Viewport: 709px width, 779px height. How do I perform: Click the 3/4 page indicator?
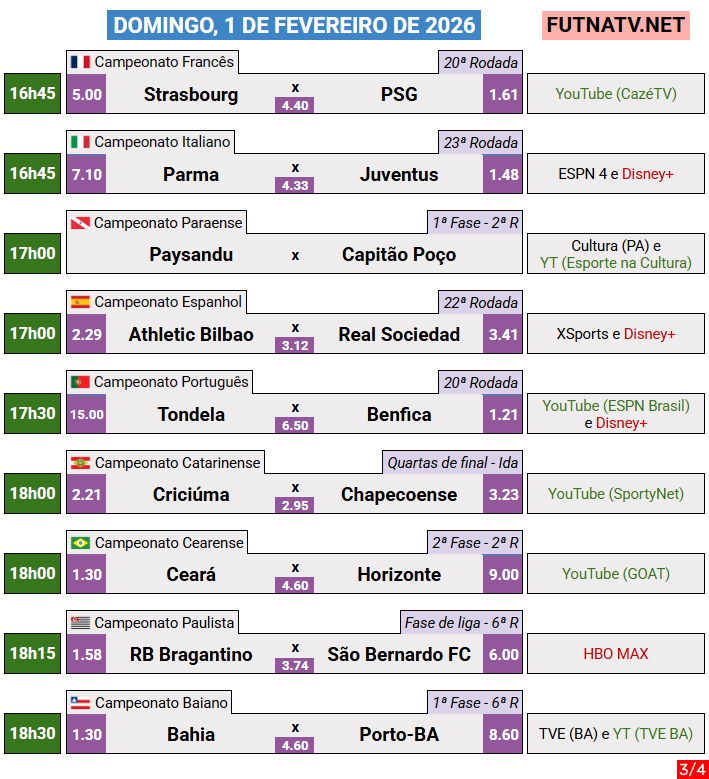pyautogui.click(x=690, y=769)
